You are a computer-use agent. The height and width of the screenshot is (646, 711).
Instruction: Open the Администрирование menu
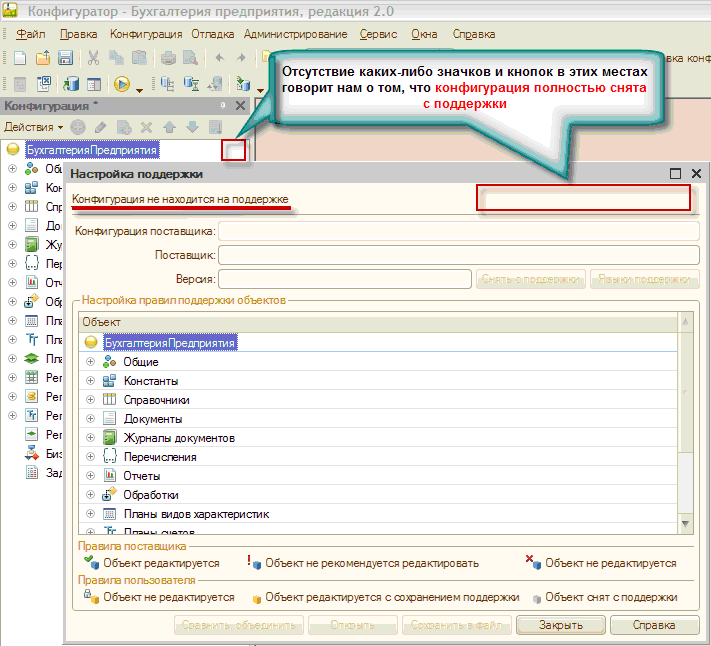[x=295, y=34]
